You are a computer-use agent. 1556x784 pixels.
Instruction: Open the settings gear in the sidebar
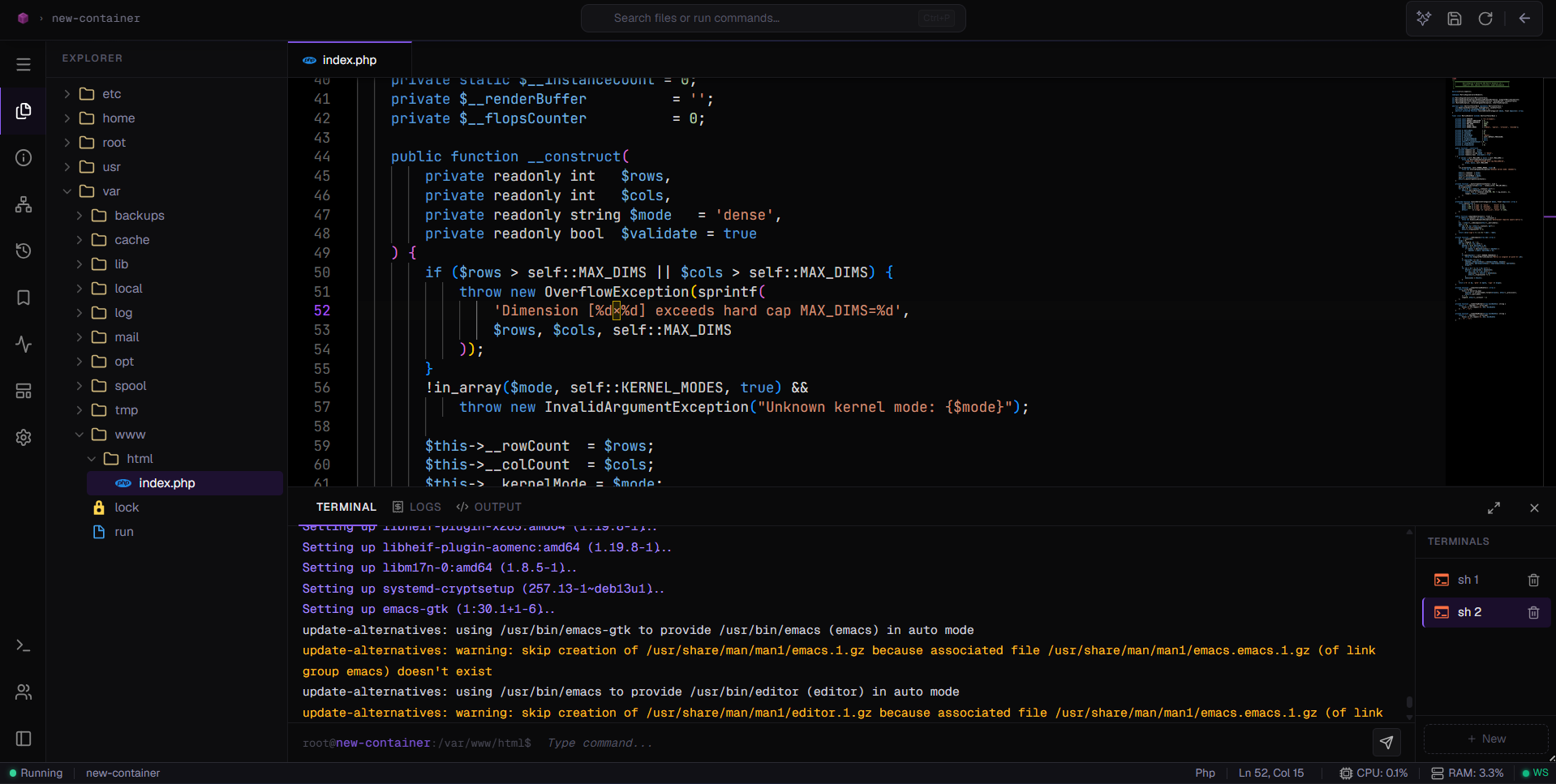point(24,438)
